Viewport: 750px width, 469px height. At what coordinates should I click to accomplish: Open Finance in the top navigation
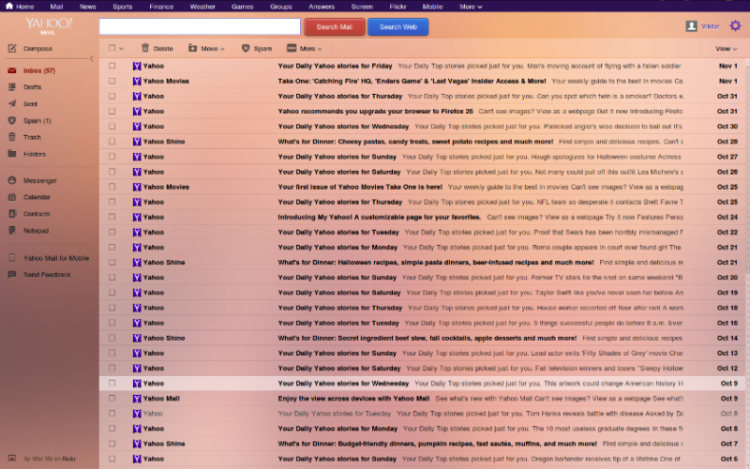[x=161, y=7]
